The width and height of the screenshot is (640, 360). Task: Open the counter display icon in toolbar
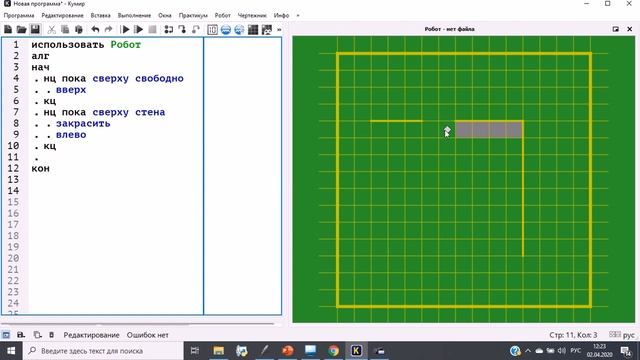coord(212,29)
